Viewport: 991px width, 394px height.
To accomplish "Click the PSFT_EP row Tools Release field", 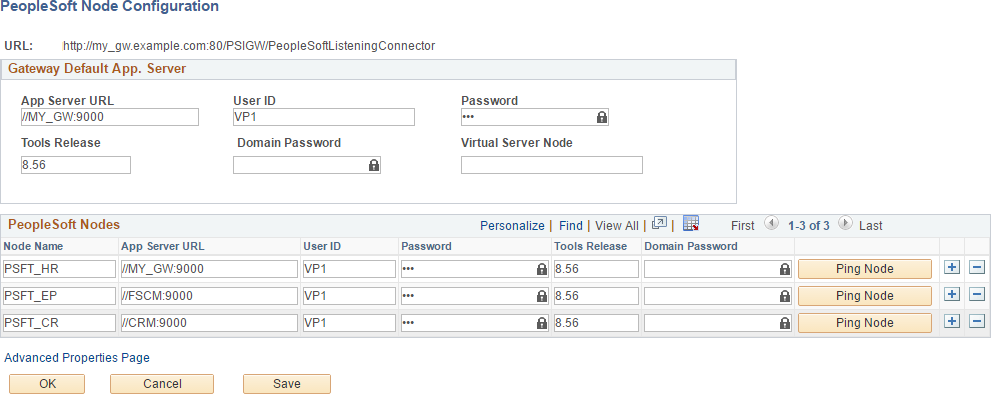I will 596,295.
